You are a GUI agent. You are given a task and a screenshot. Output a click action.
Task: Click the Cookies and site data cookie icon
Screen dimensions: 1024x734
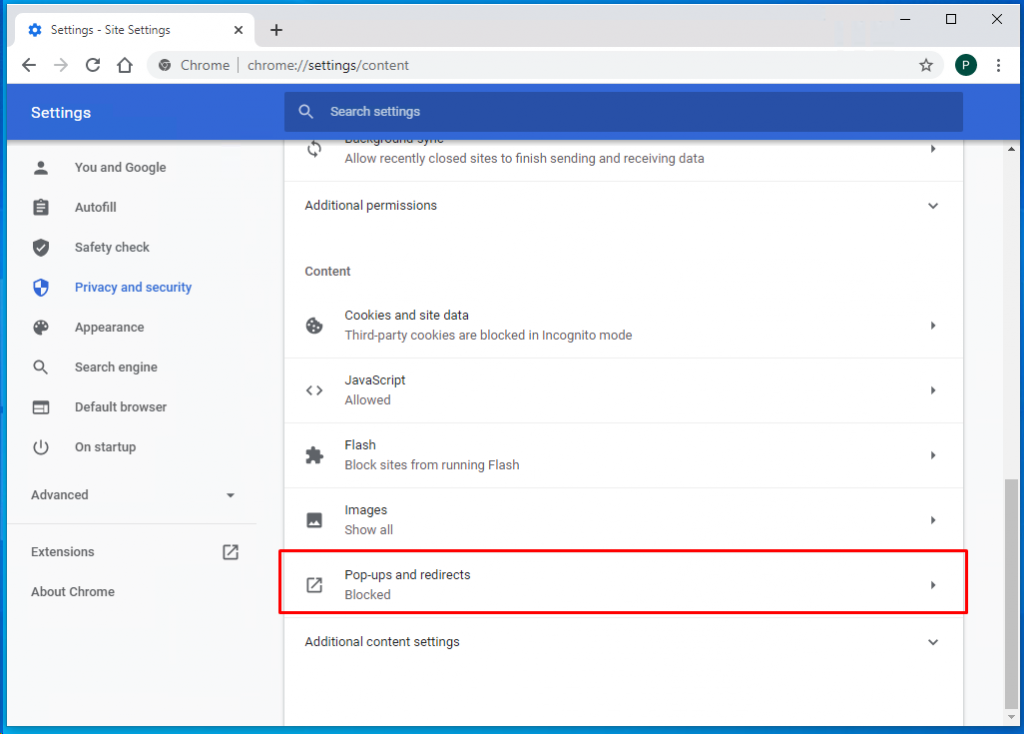(x=314, y=325)
